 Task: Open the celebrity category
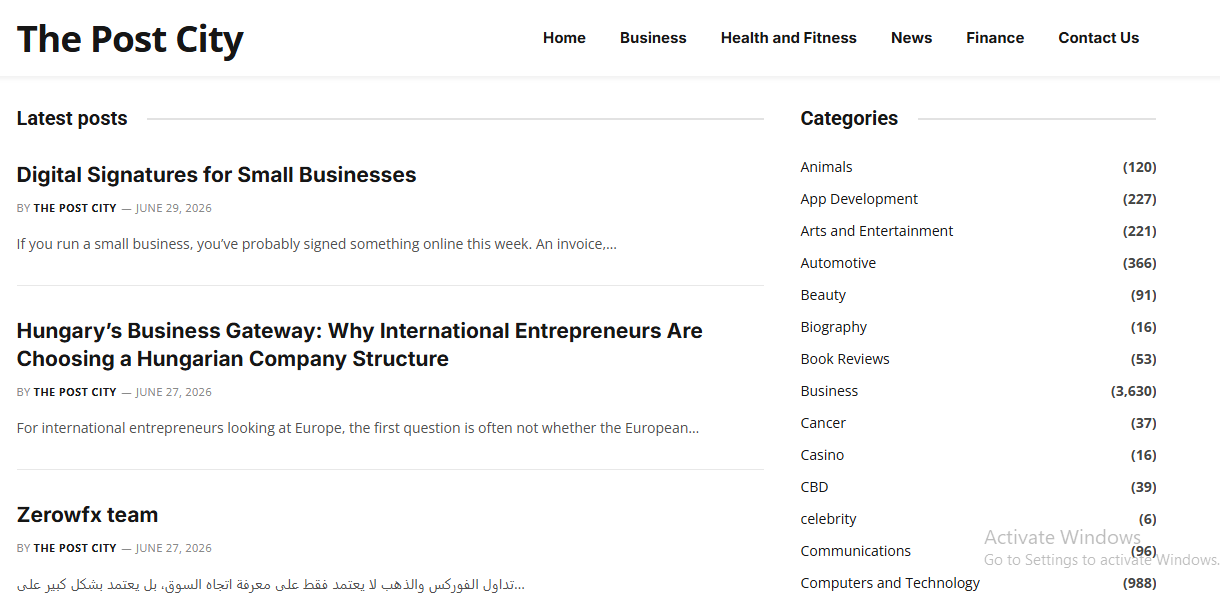[x=828, y=519]
